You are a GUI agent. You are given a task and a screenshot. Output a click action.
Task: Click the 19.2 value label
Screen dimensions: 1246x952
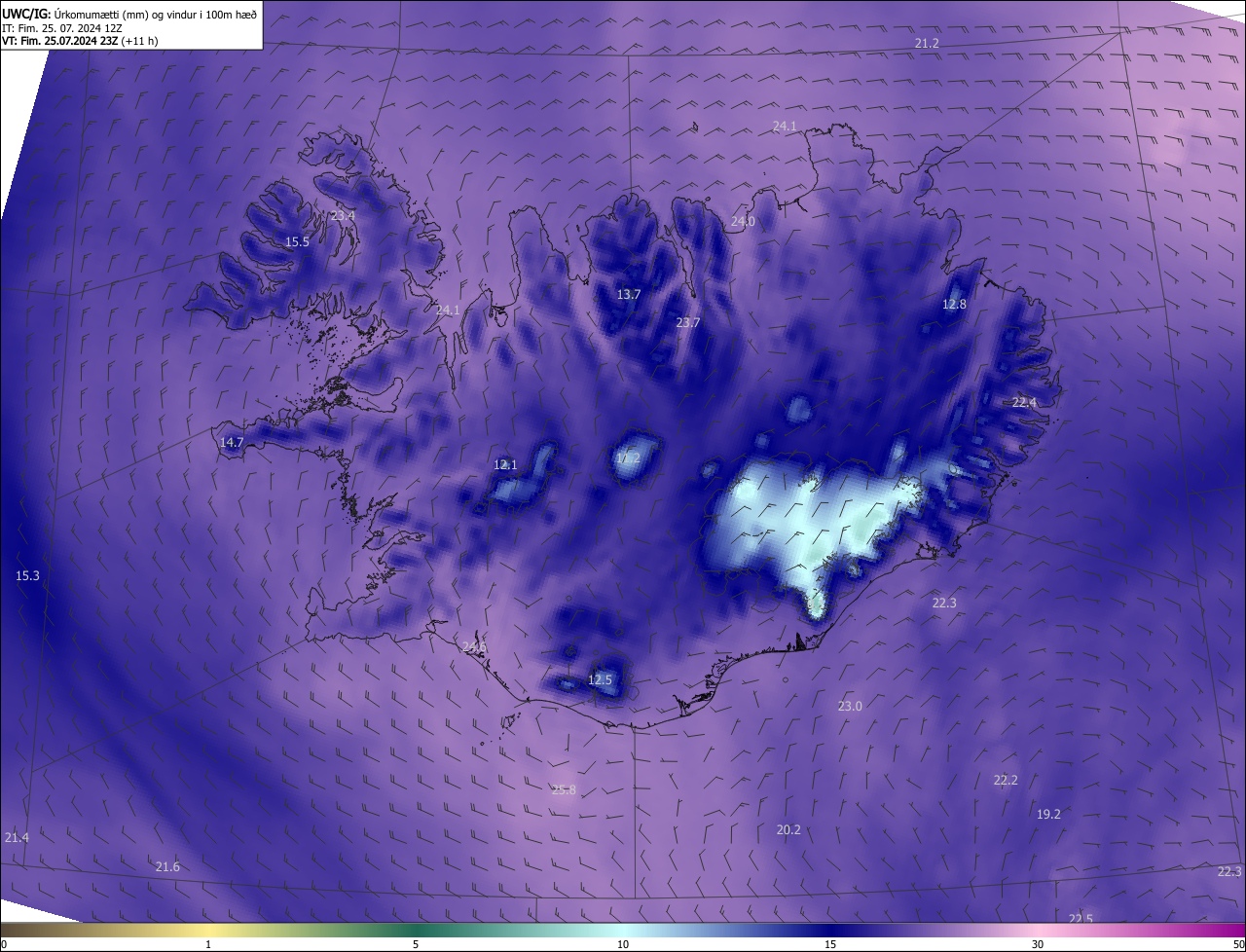pyautogui.click(x=1048, y=815)
